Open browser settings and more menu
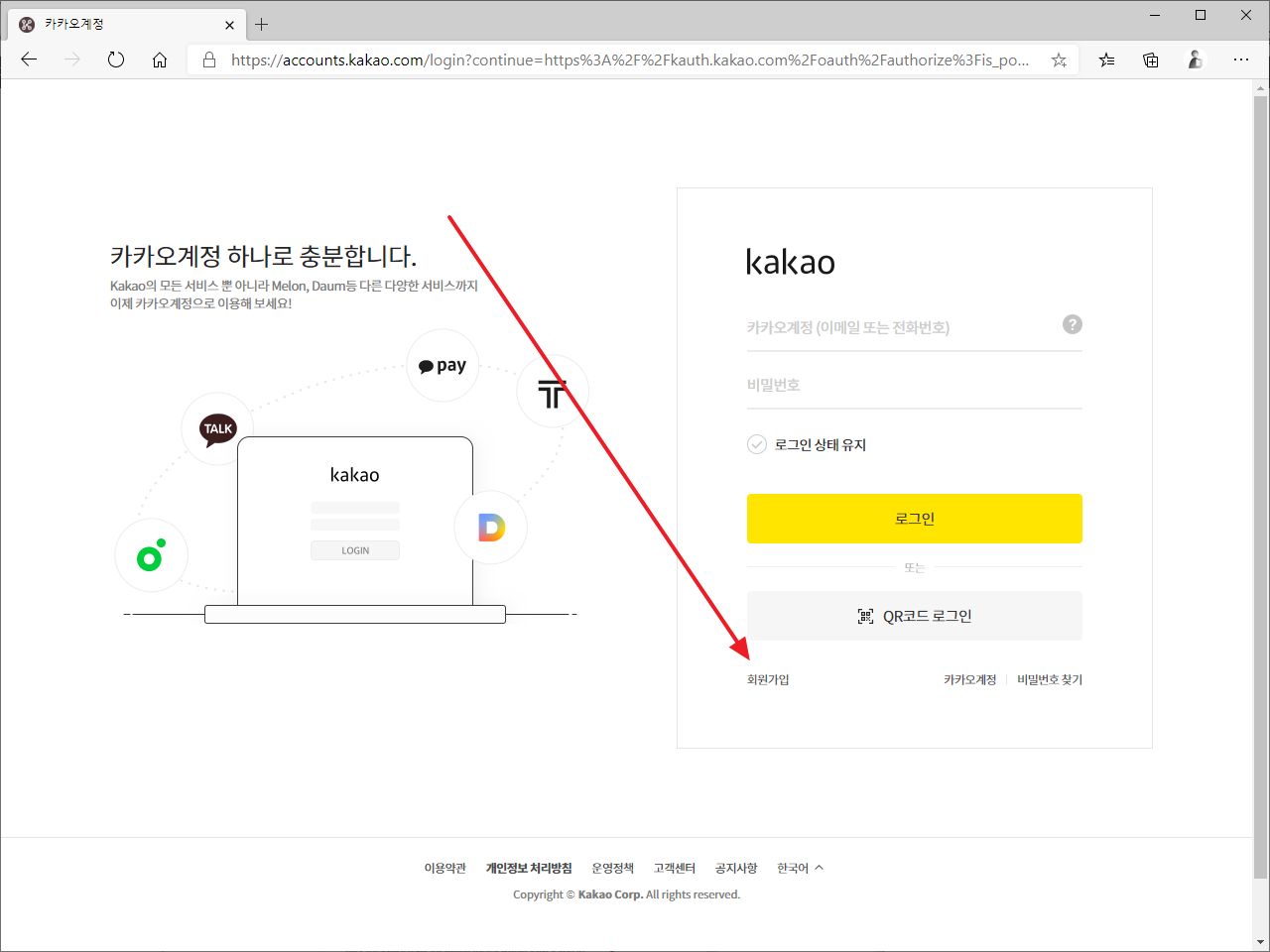1270x952 pixels. [x=1241, y=59]
